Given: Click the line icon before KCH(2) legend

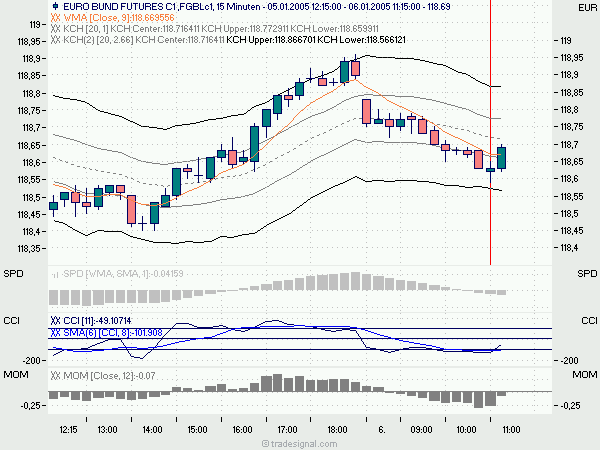Looking at the screenshot, I should [55, 40].
